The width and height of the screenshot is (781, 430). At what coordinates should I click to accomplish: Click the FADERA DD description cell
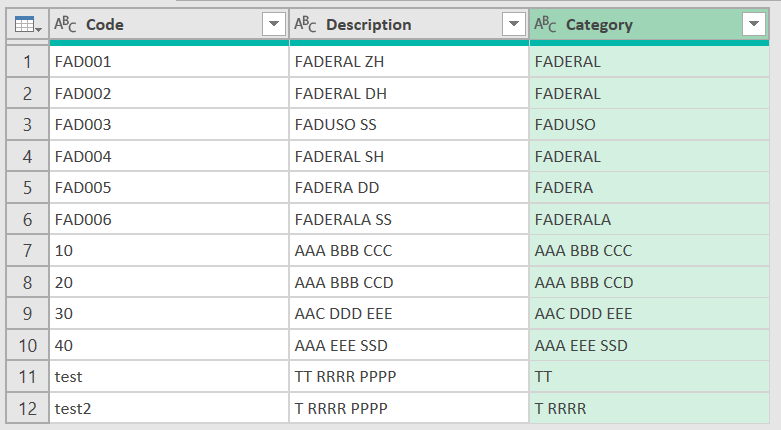(409, 188)
